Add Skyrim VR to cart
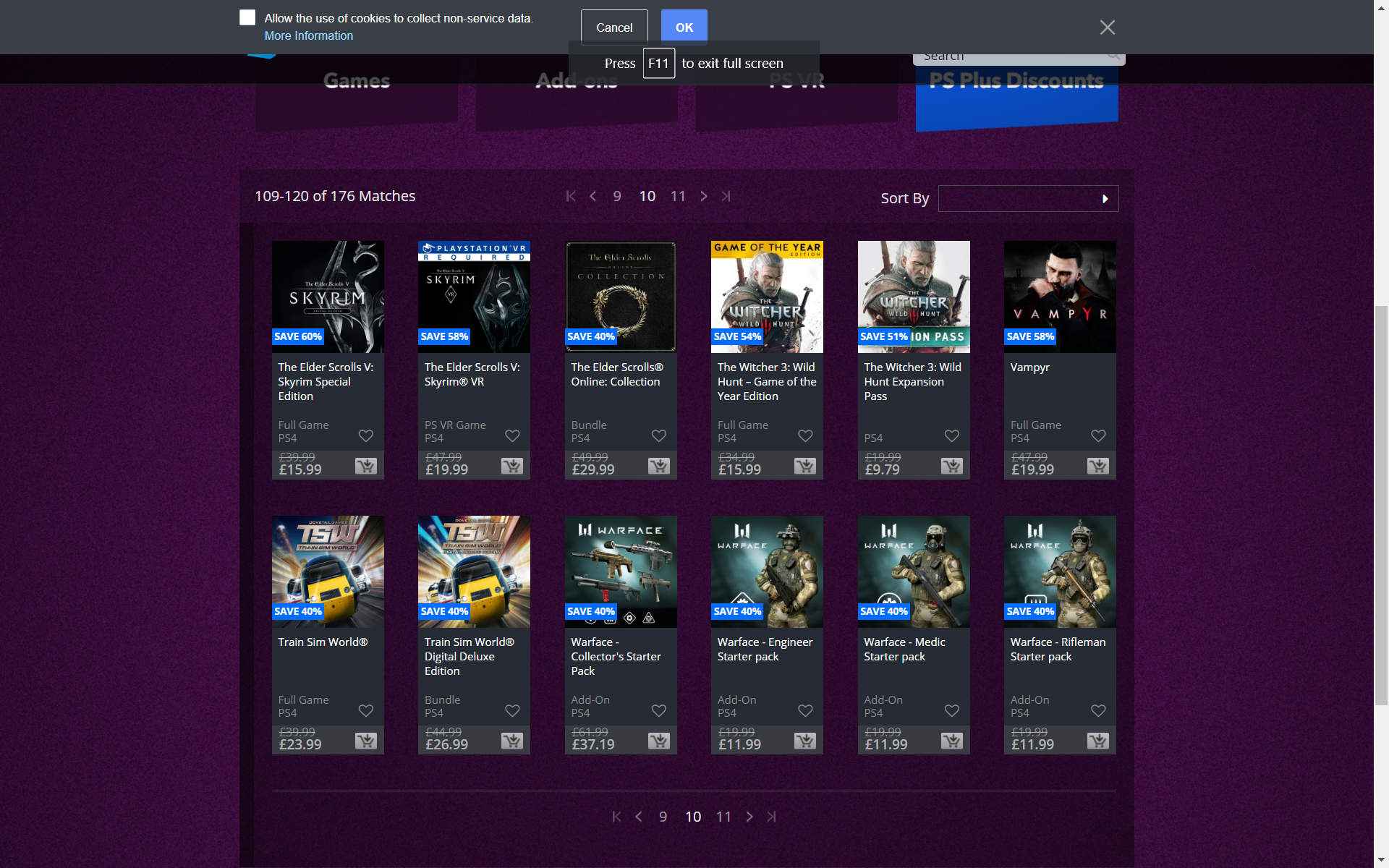 point(512,466)
